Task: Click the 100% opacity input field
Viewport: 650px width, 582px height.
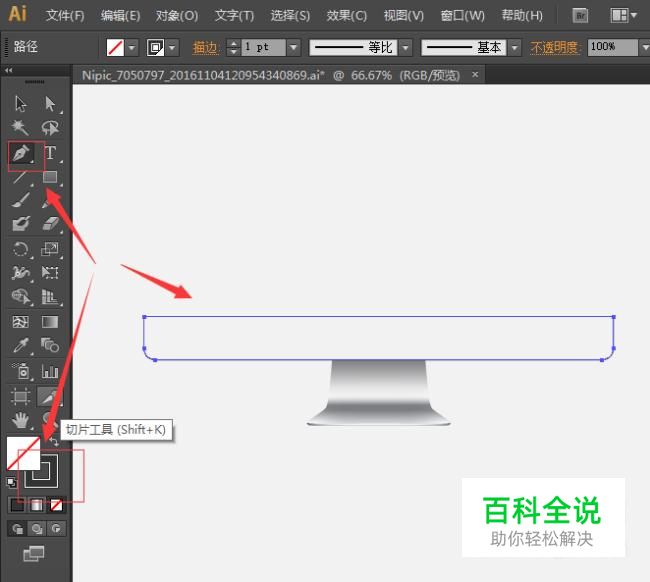Action: coord(613,47)
